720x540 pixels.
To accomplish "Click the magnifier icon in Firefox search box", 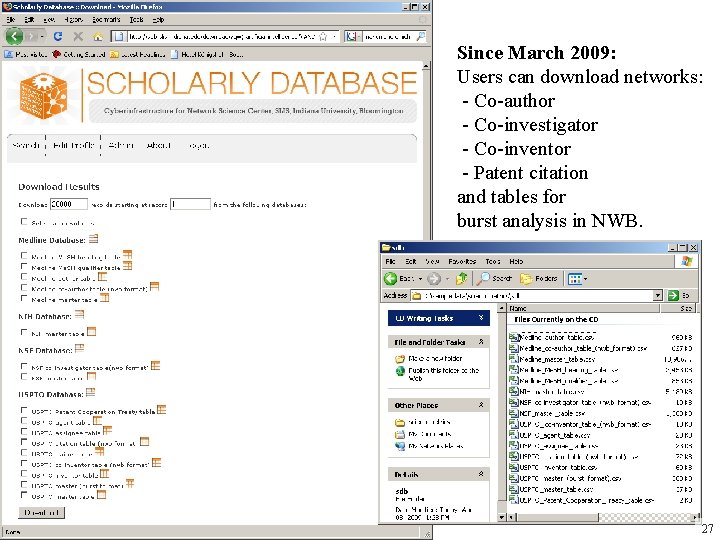I will [x=420, y=36].
